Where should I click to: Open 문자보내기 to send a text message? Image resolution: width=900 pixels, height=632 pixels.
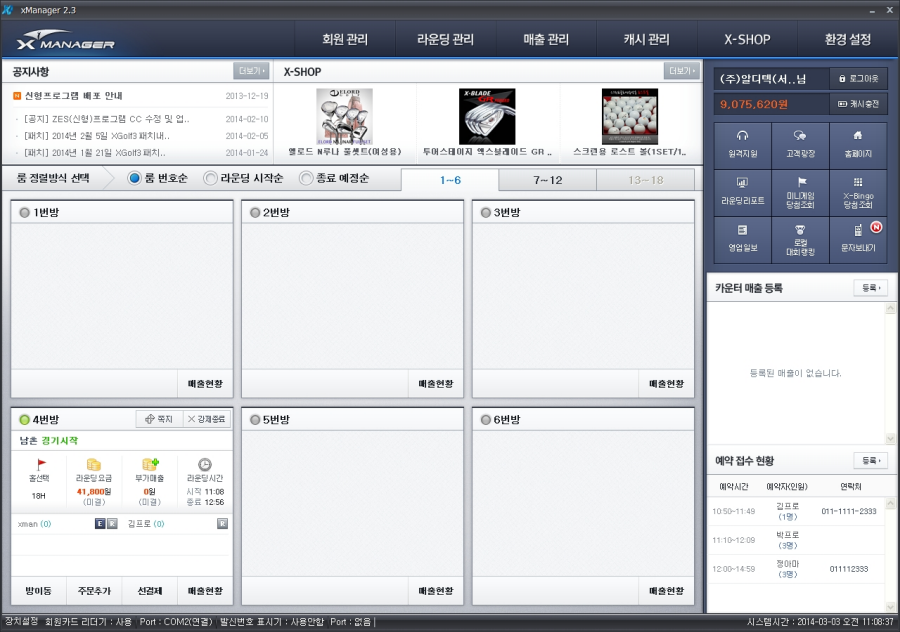(x=858, y=241)
